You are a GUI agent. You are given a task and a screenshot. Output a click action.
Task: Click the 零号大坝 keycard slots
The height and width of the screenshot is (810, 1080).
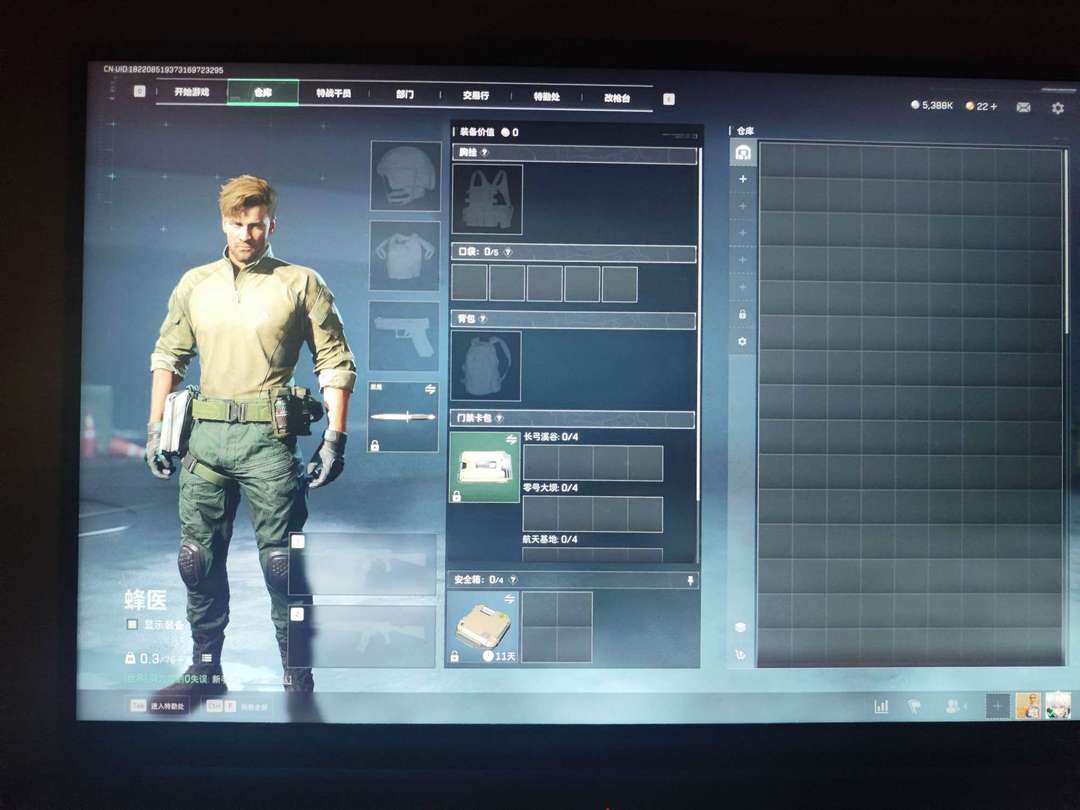[x=593, y=514]
